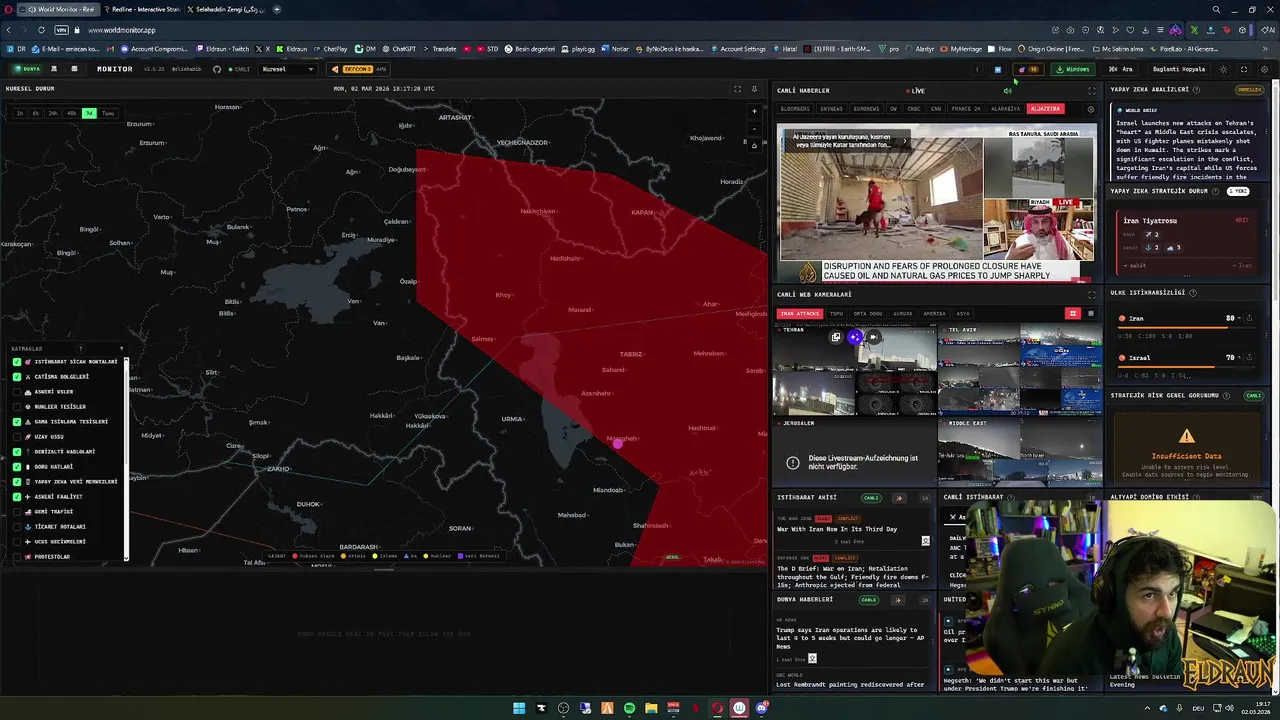Enable Askeri Usler layer

point(17,392)
